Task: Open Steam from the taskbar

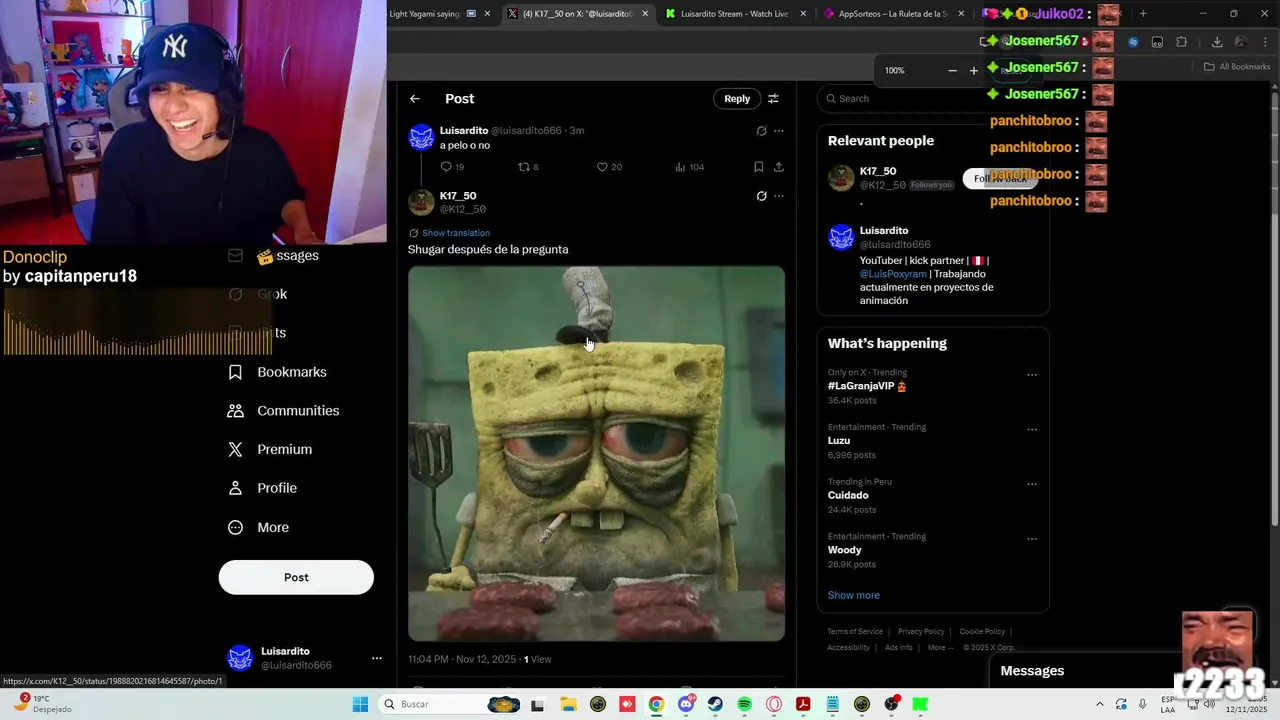Action: [x=715, y=704]
